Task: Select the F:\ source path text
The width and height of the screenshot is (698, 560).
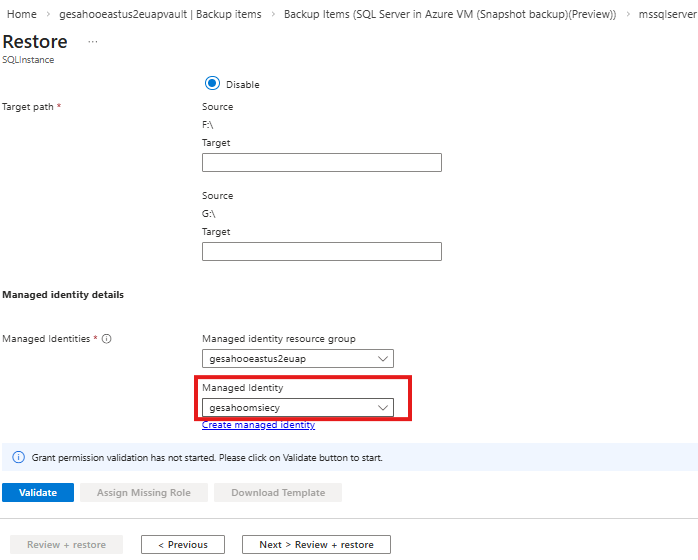Action: tap(207, 125)
